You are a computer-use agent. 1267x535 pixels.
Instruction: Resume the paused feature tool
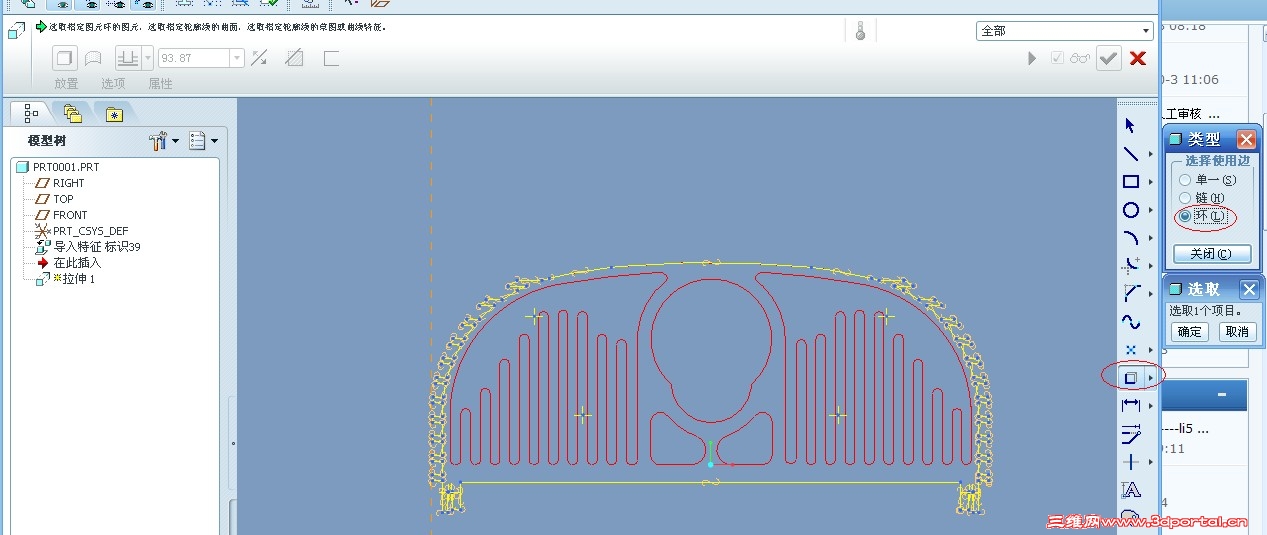click(1032, 58)
